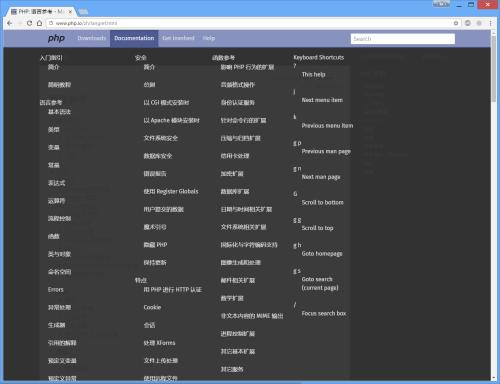The width and height of the screenshot is (500, 384).
Task: Open the 国际化与字符编码支持 link
Action: pos(249,245)
